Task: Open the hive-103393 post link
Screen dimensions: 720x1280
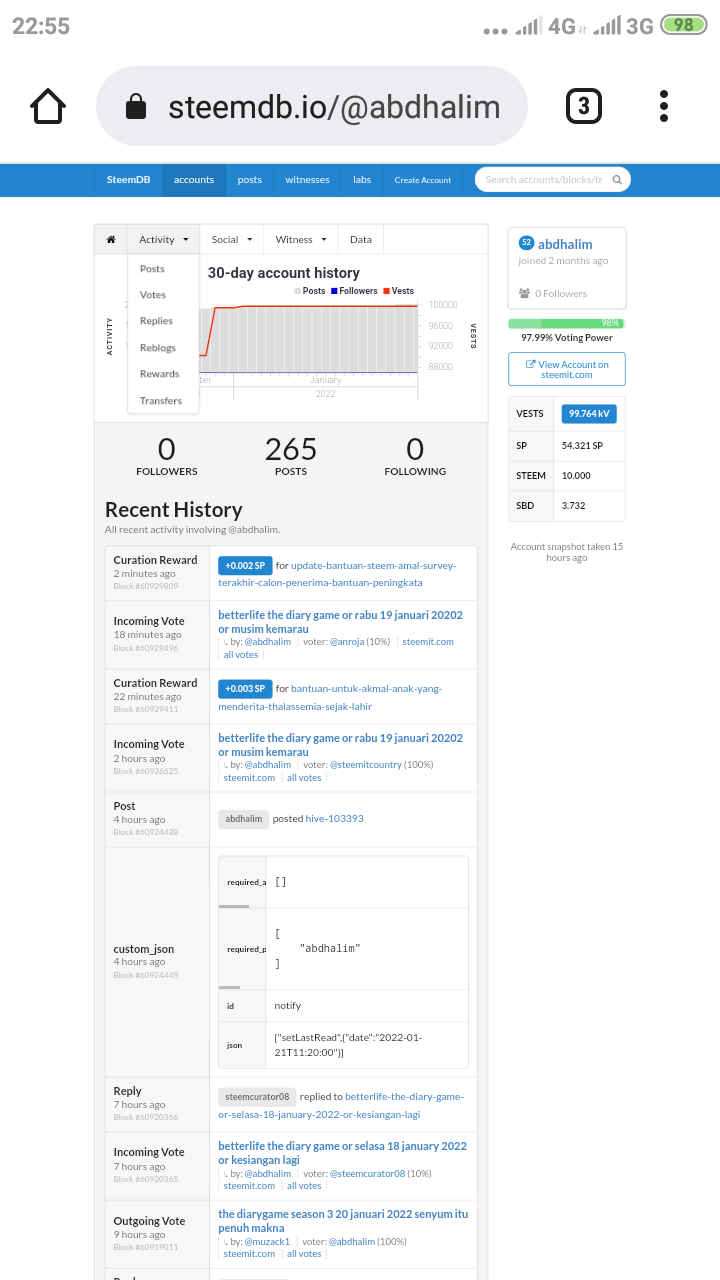Action: tap(335, 818)
